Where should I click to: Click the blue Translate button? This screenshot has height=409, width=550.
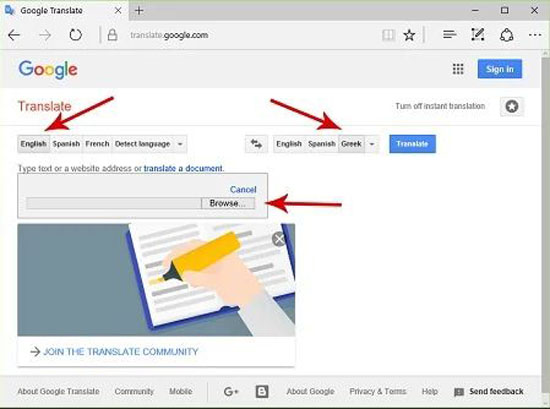pyautogui.click(x=412, y=144)
